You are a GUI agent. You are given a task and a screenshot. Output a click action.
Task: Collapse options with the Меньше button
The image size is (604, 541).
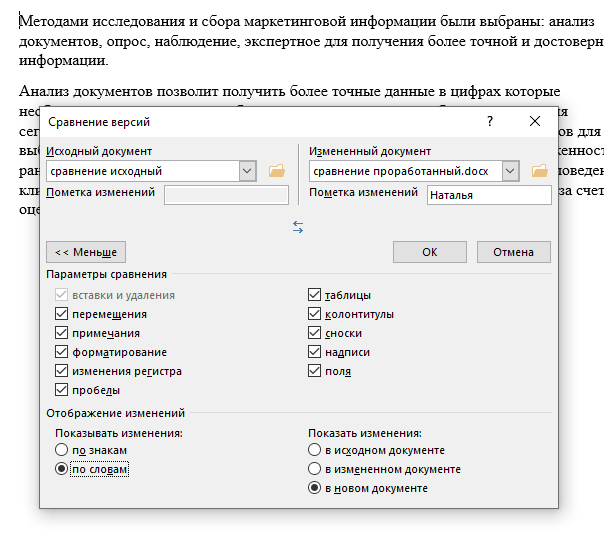[86, 252]
